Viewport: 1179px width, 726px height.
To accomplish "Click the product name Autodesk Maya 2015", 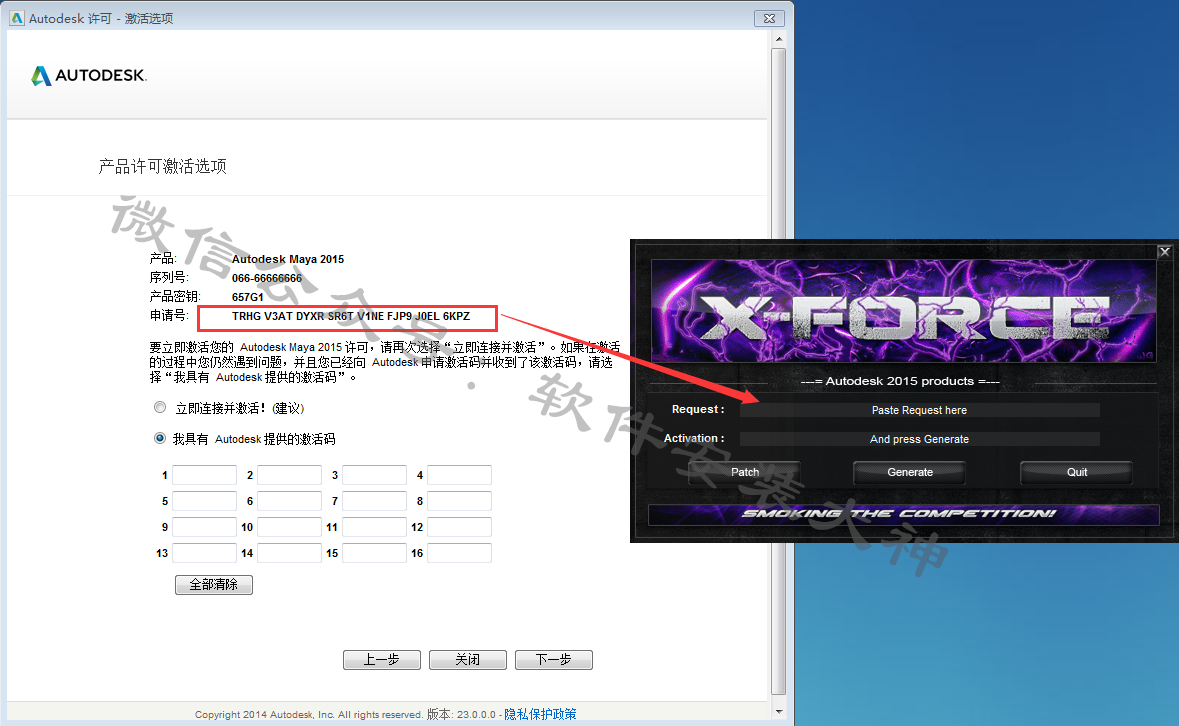I will click(288, 259).
